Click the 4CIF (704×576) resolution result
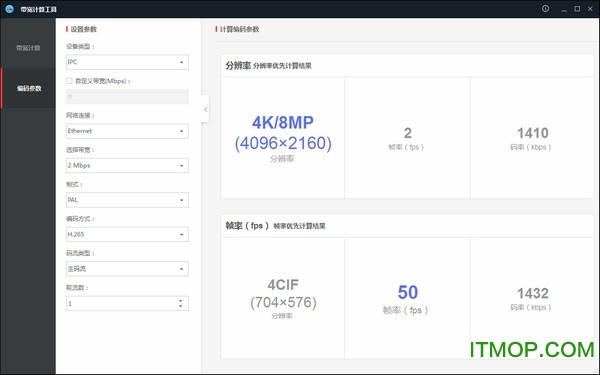This screenshot has height=375, width=600. 283,293
